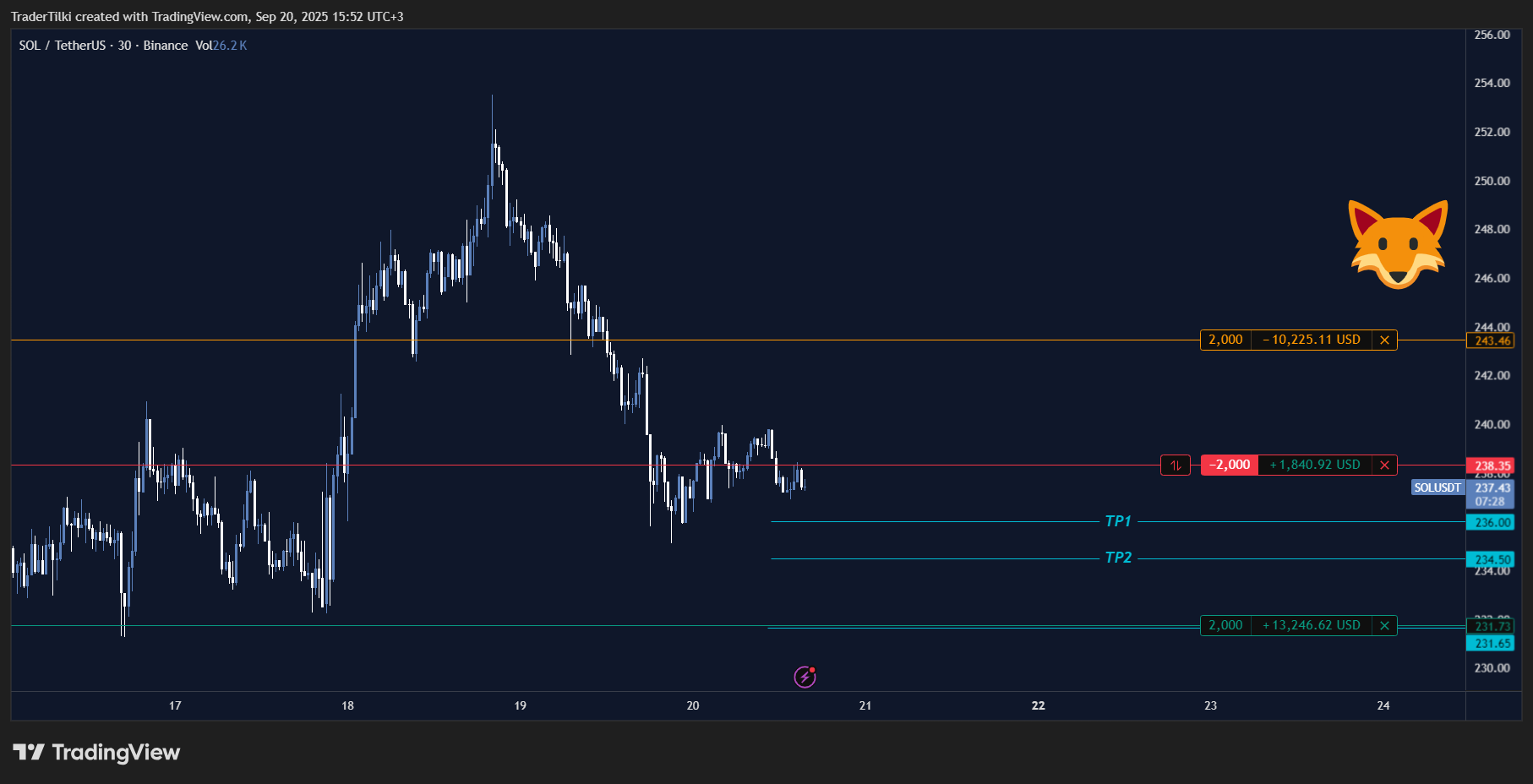This screenshot has height=784, width=1533.
Task: Click the TradingView logo at bottom left
Action: (96, 753)
